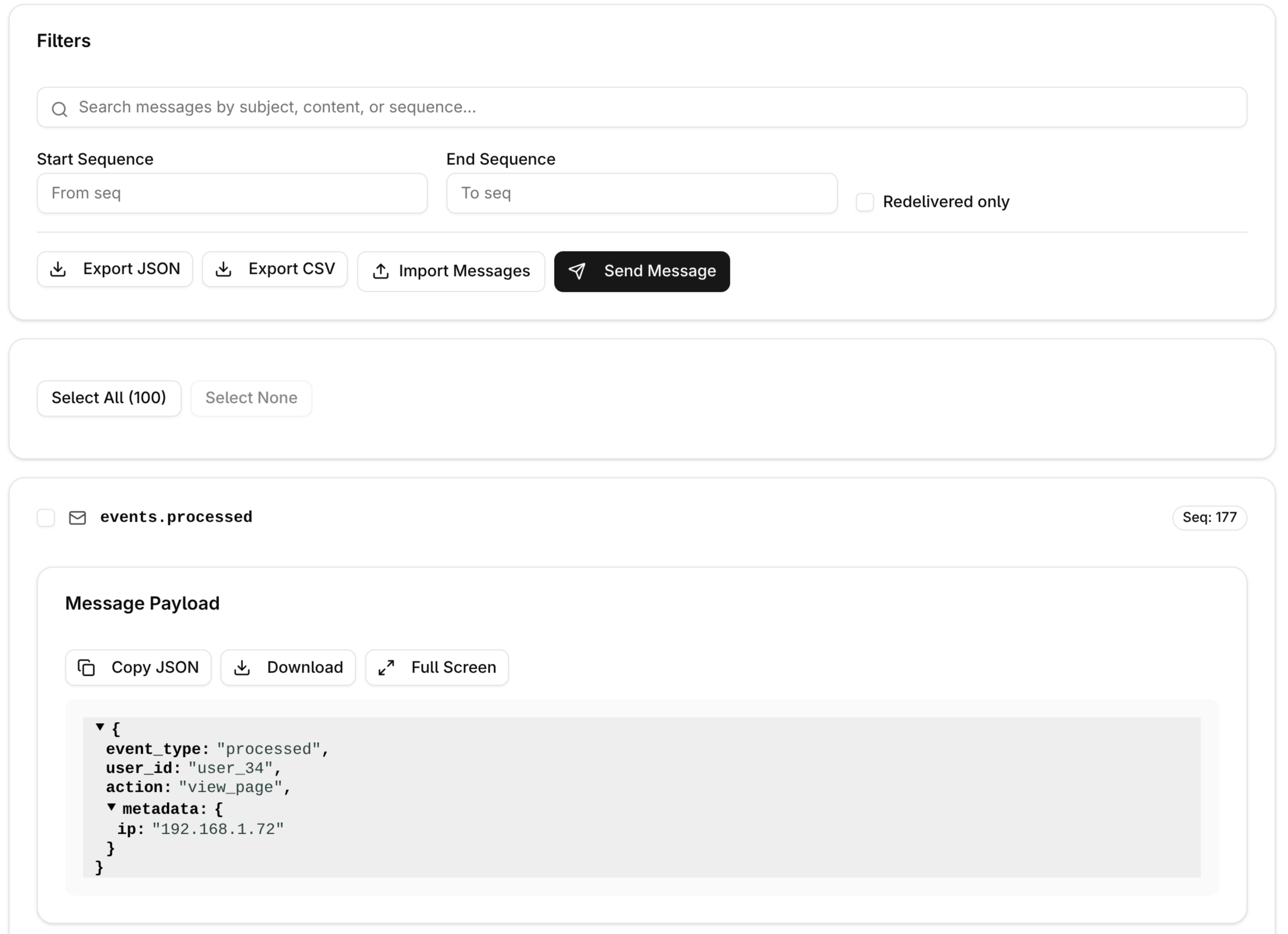This screenshot has height=934, width=1288.
Task: Collapse the metadata node triangle
Action: click(x=111, y=807)
